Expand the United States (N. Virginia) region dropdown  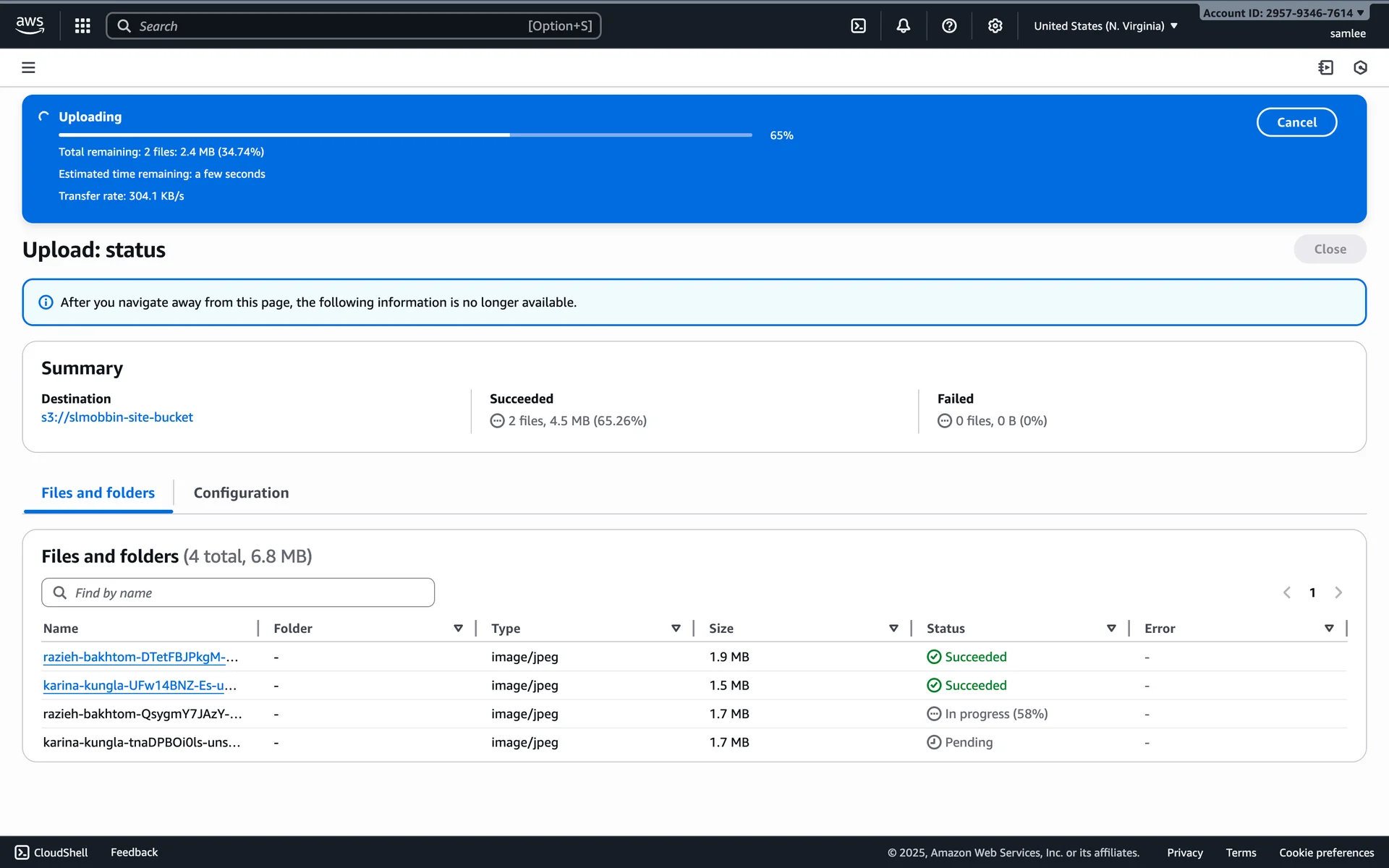pos(1105,26)
